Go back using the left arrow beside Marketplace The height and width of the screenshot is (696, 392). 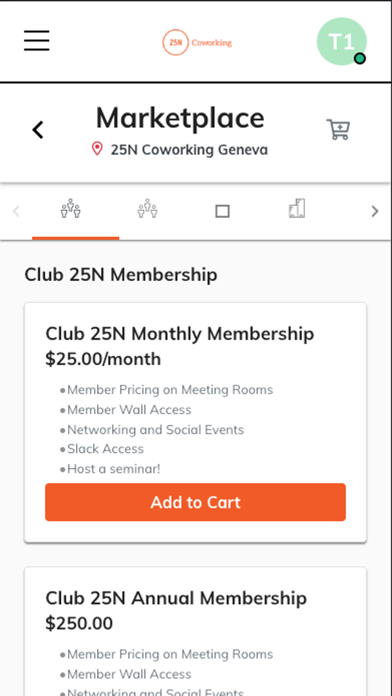pos(38,130)
